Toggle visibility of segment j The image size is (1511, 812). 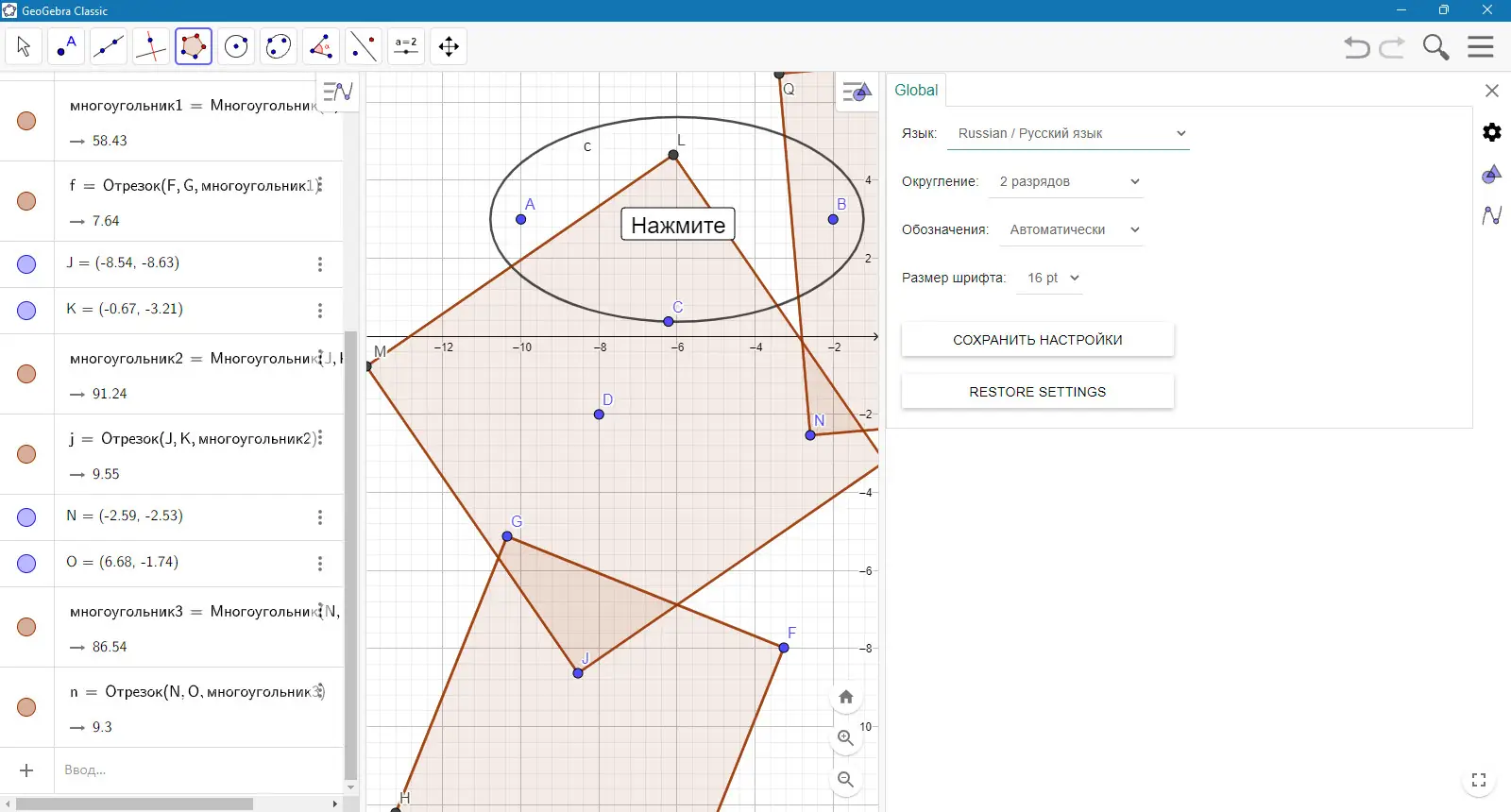point(26,454)
